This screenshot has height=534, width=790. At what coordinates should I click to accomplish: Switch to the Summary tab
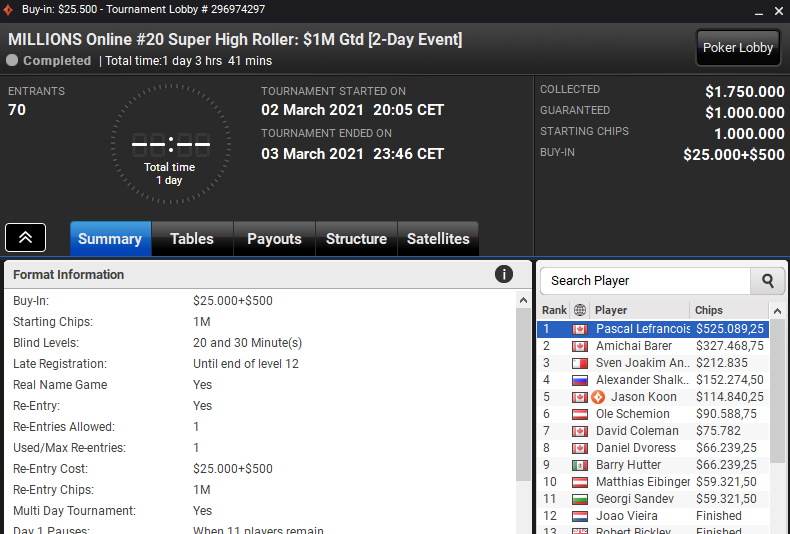[x=110, y=239]
